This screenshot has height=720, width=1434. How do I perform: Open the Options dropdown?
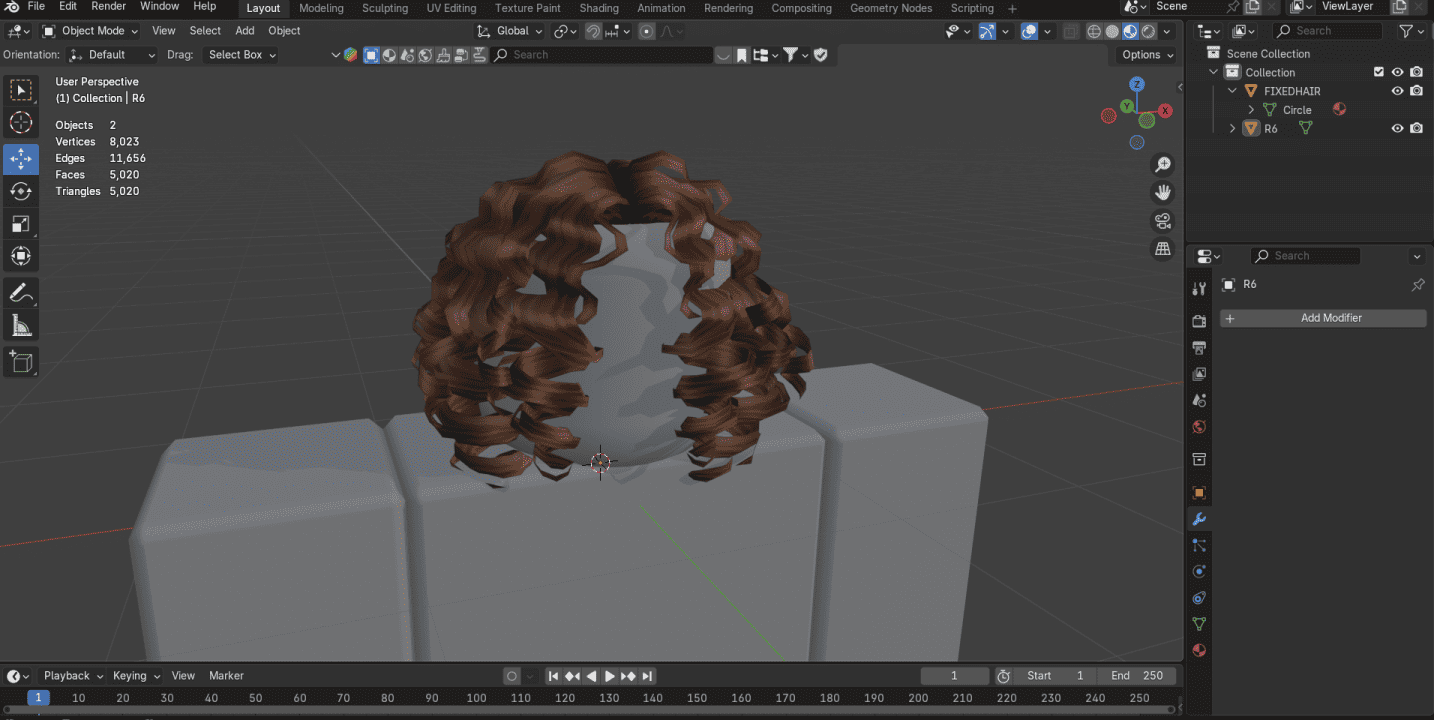(1146, 55)
